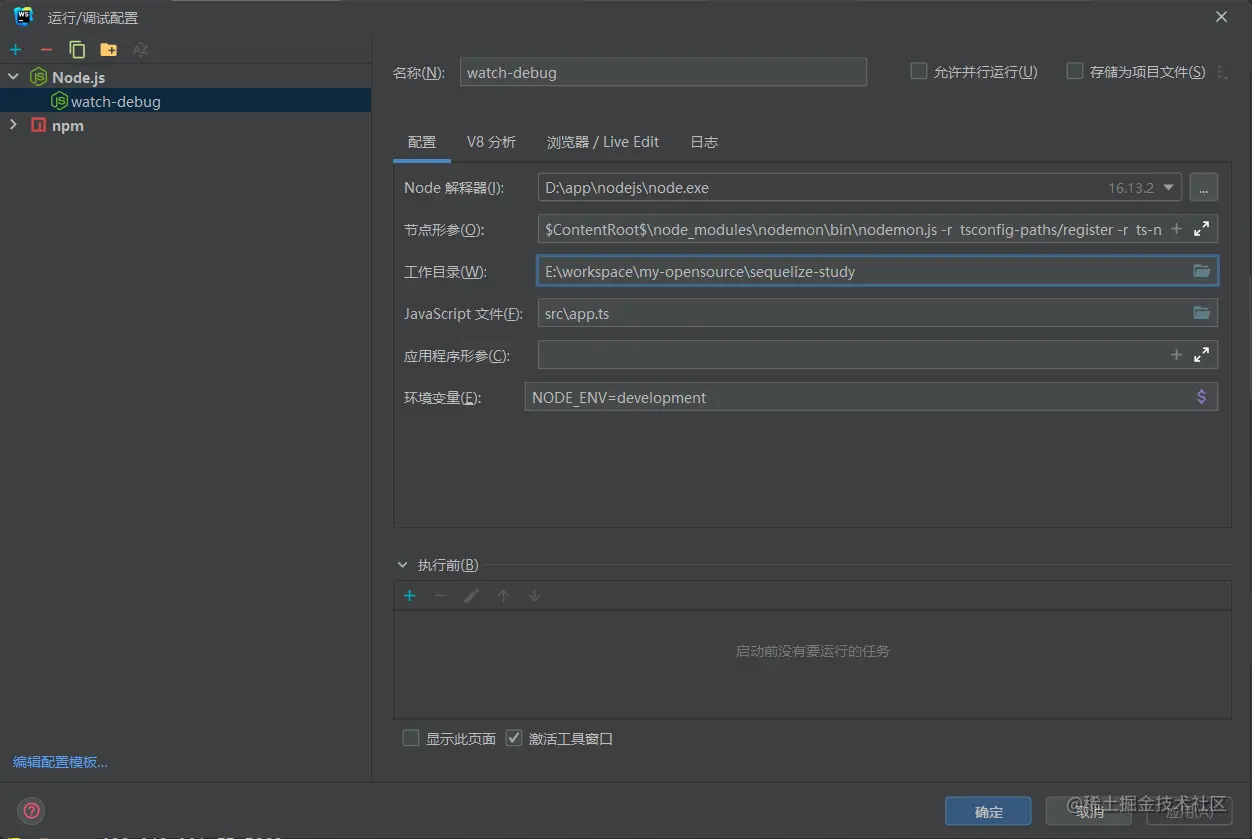The height and width of the screenshot is (839, 1252).
Task: Sort configurations alphabetically
Action: (x=140, y=49)
